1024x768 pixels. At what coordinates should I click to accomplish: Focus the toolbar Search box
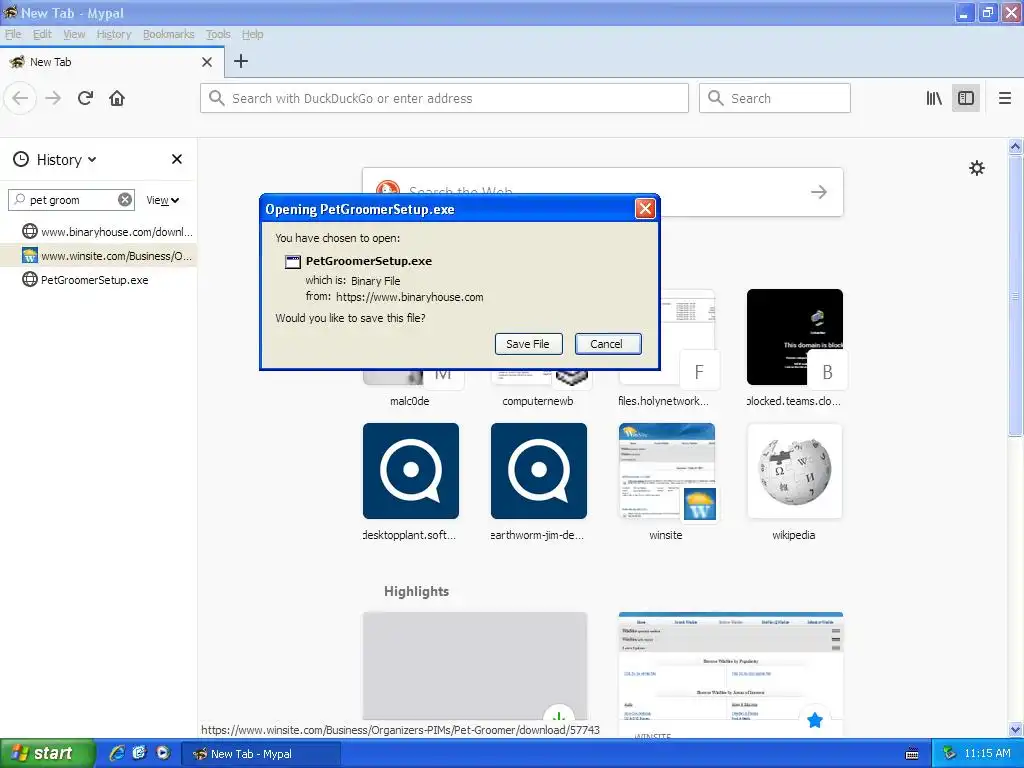(x=775, y=99)
